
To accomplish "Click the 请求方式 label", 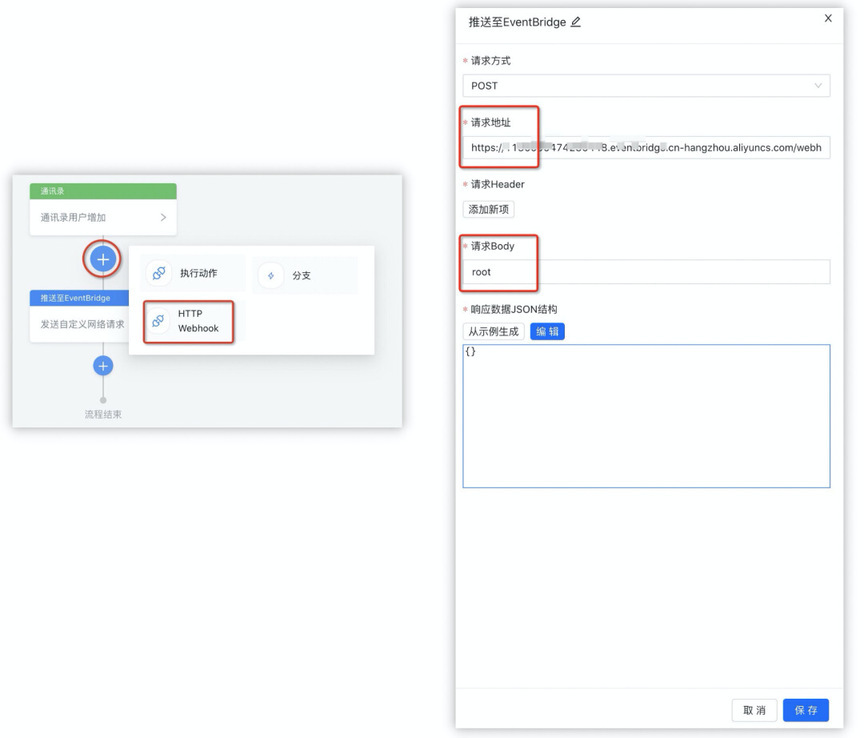I will pos(490,61).
